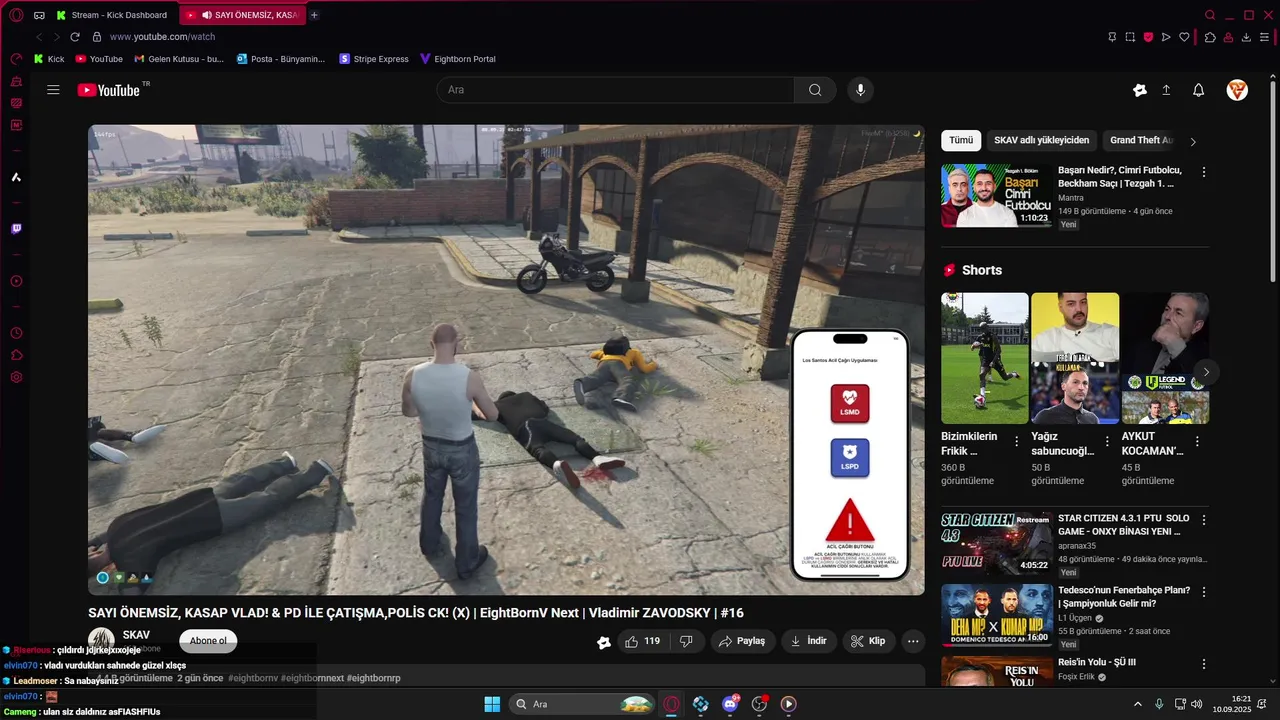
Task: Open the upload video icon in the YouTube header
Action: (x=1166, y=90)
